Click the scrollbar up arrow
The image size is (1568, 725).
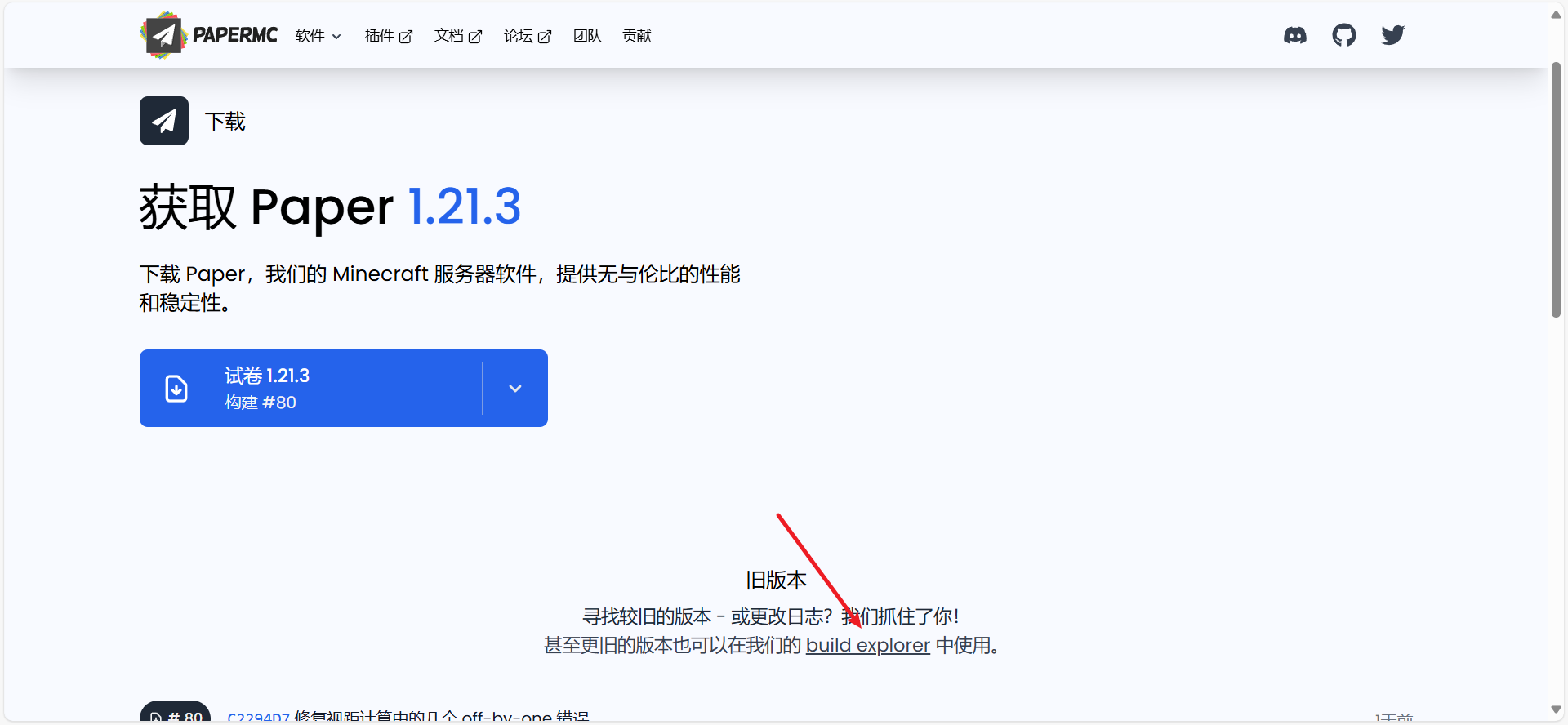point(1556,15)
